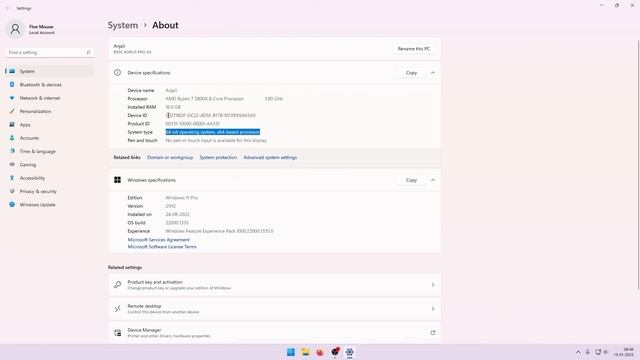The width and height of the screenshot is (640, 360).
Task: Click the Pen and touch value text
Action: (x=216, y=140)
